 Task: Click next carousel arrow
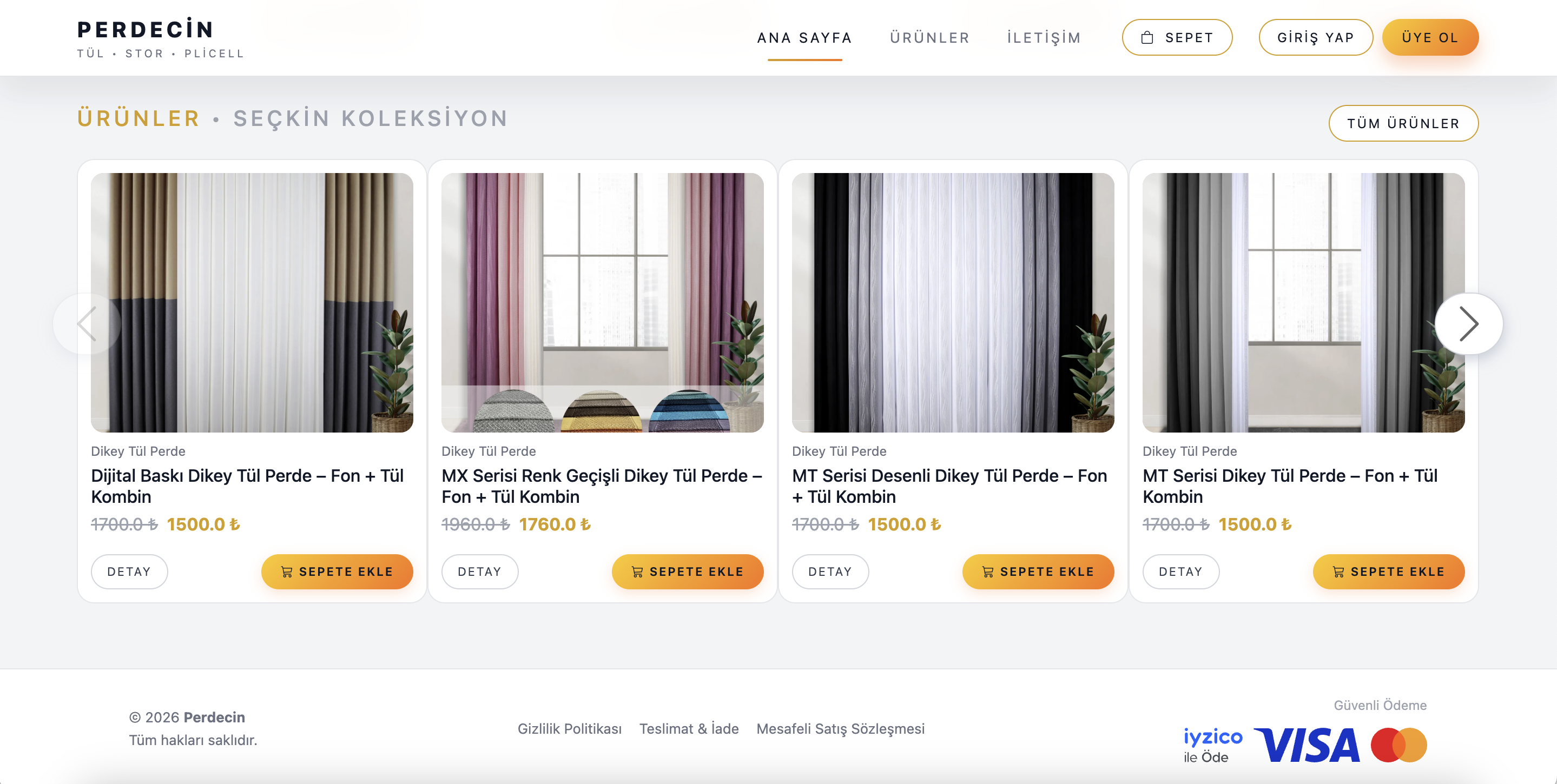(x=1468, y=324)
